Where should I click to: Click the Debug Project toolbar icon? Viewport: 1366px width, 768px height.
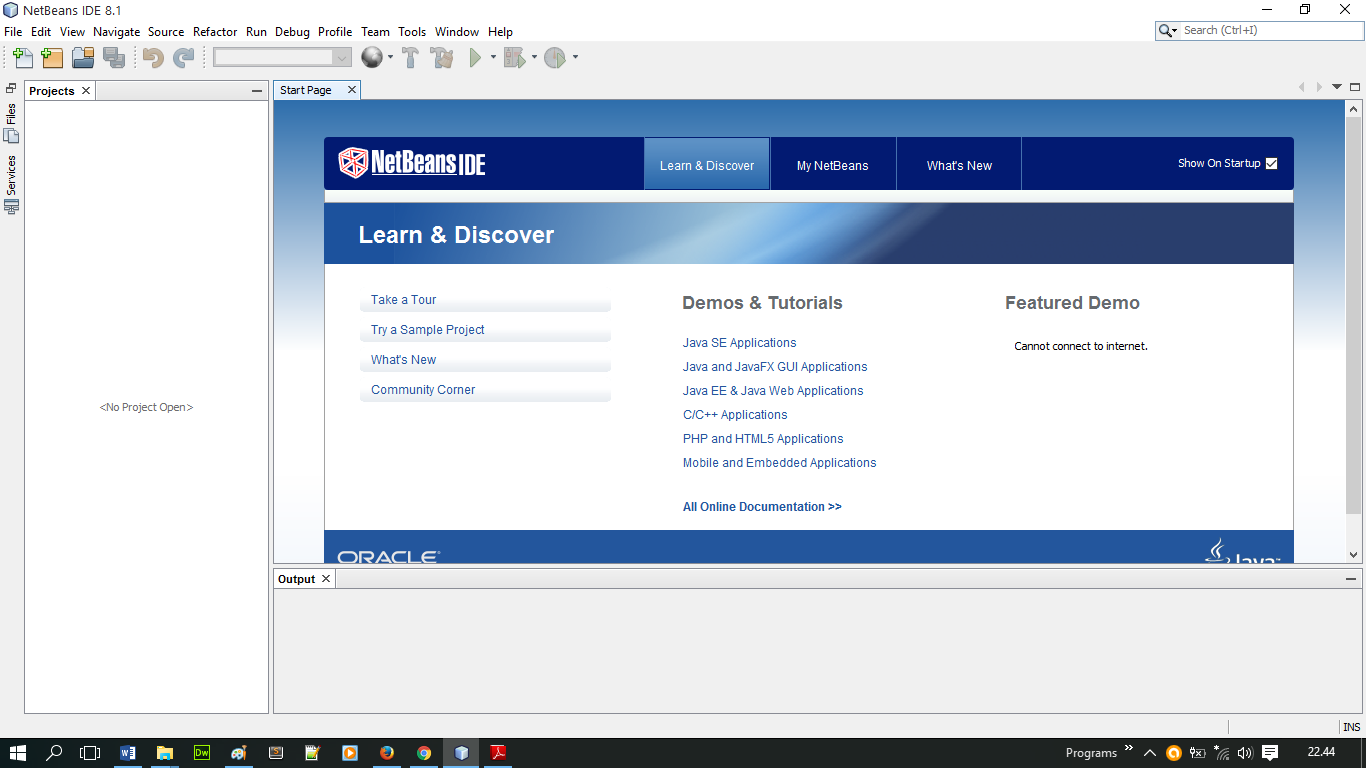pyautogui.click(x=514, y=57)
